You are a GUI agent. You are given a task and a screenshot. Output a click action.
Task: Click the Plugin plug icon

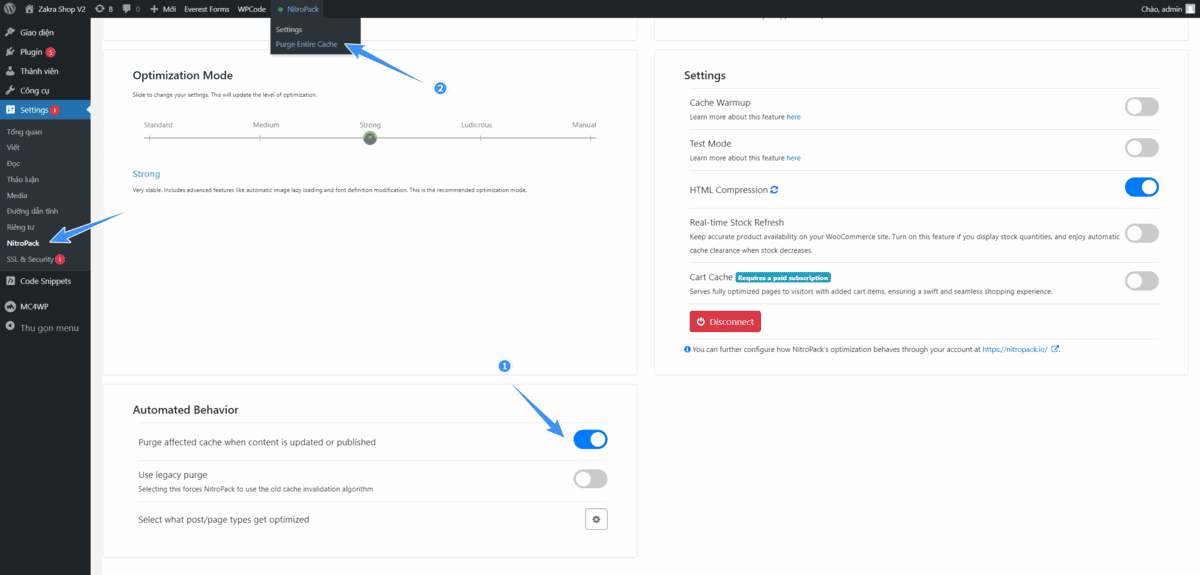tap(10, 52)
